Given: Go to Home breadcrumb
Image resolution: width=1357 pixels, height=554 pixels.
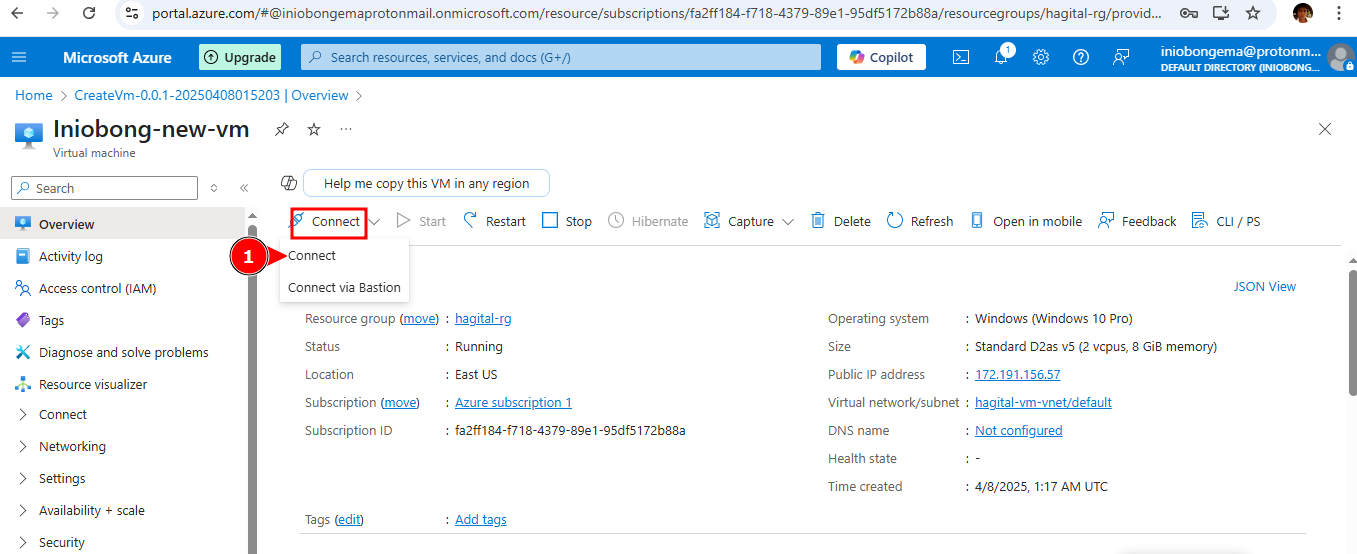Looking at the screenshot, I should click(x=33, y=95).
